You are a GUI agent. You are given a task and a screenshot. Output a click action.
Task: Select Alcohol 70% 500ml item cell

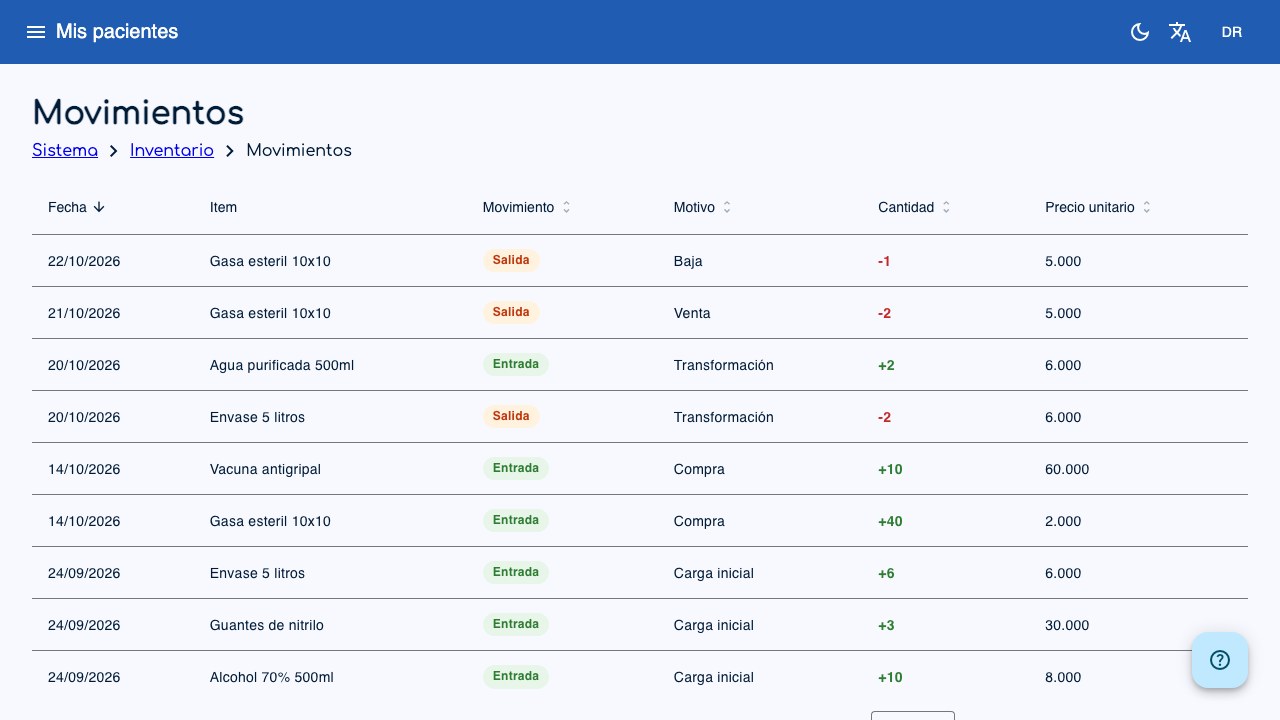point(272,677)
